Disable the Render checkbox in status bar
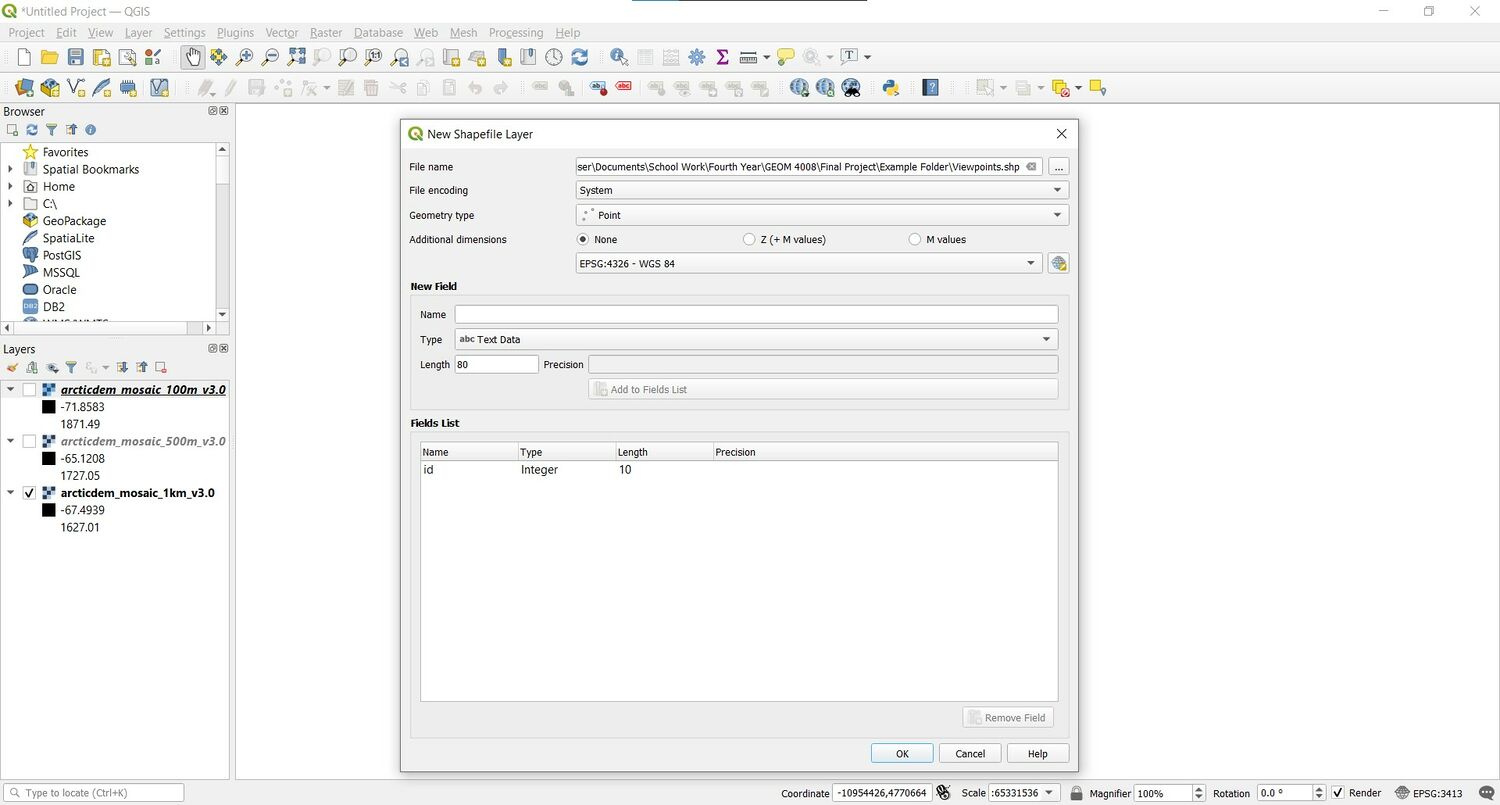 1338,792
